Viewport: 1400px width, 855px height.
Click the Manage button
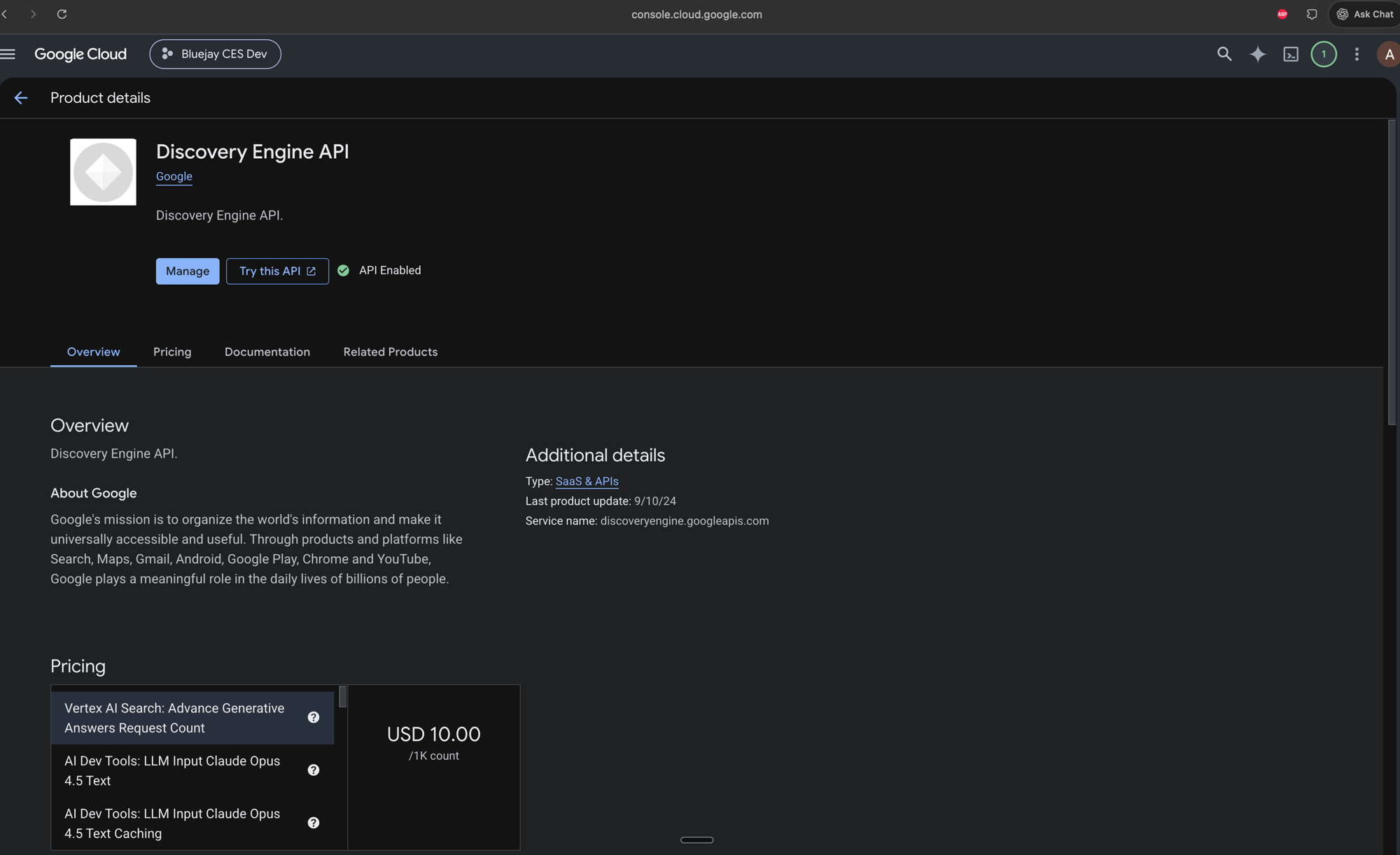188,271
